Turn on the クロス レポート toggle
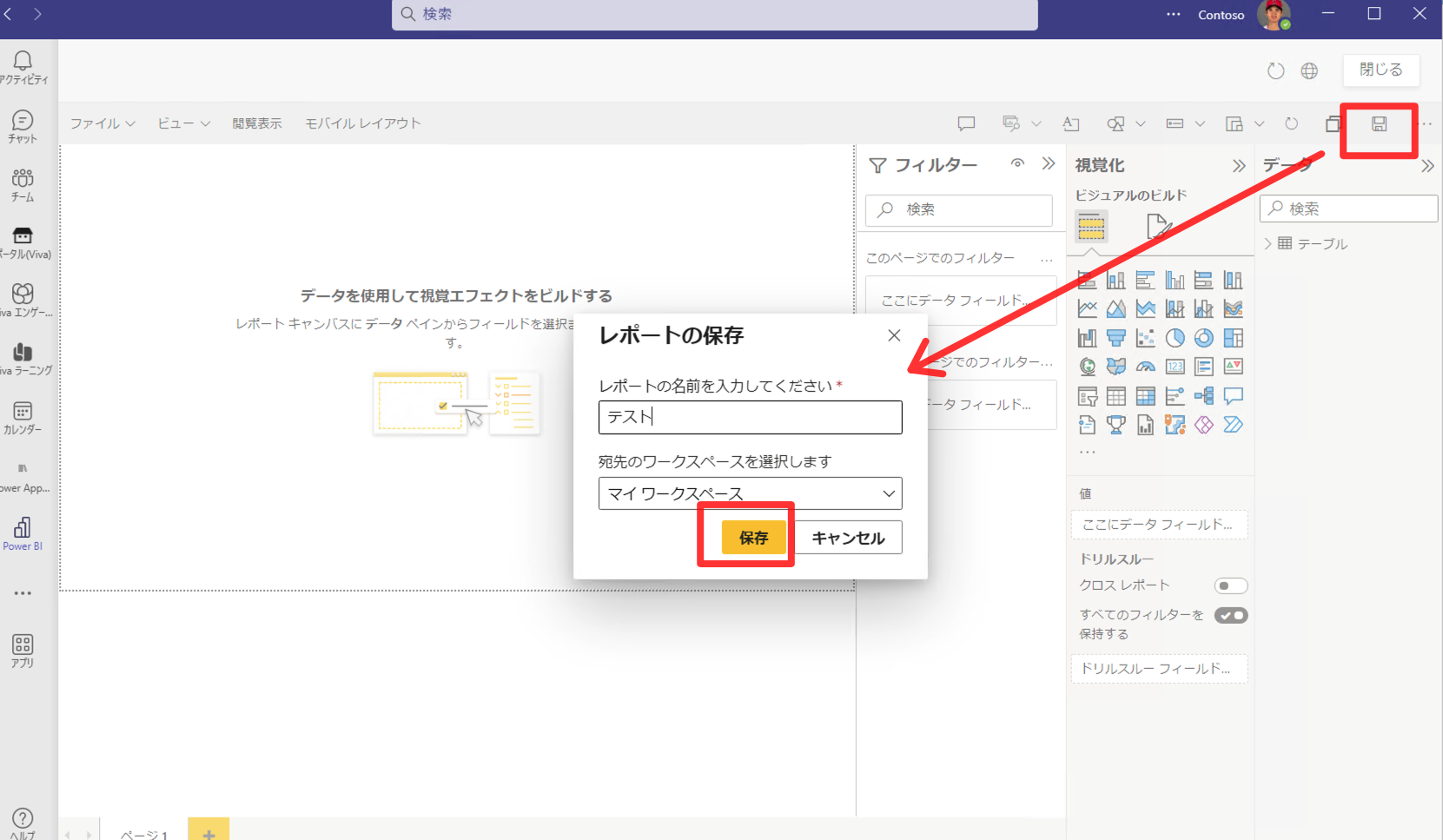 coord(1230,585)
